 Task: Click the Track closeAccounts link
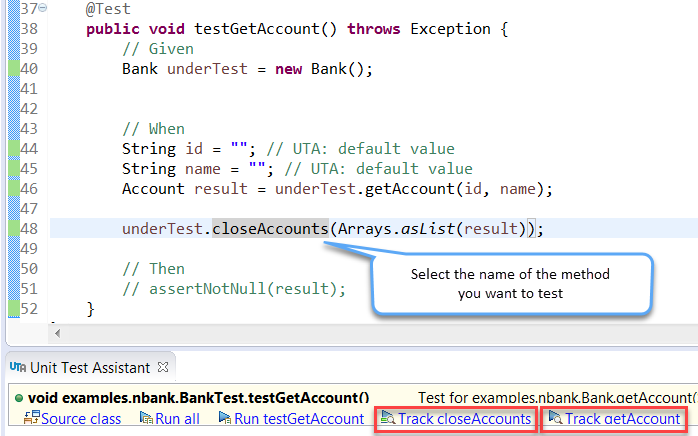point(464,419)
